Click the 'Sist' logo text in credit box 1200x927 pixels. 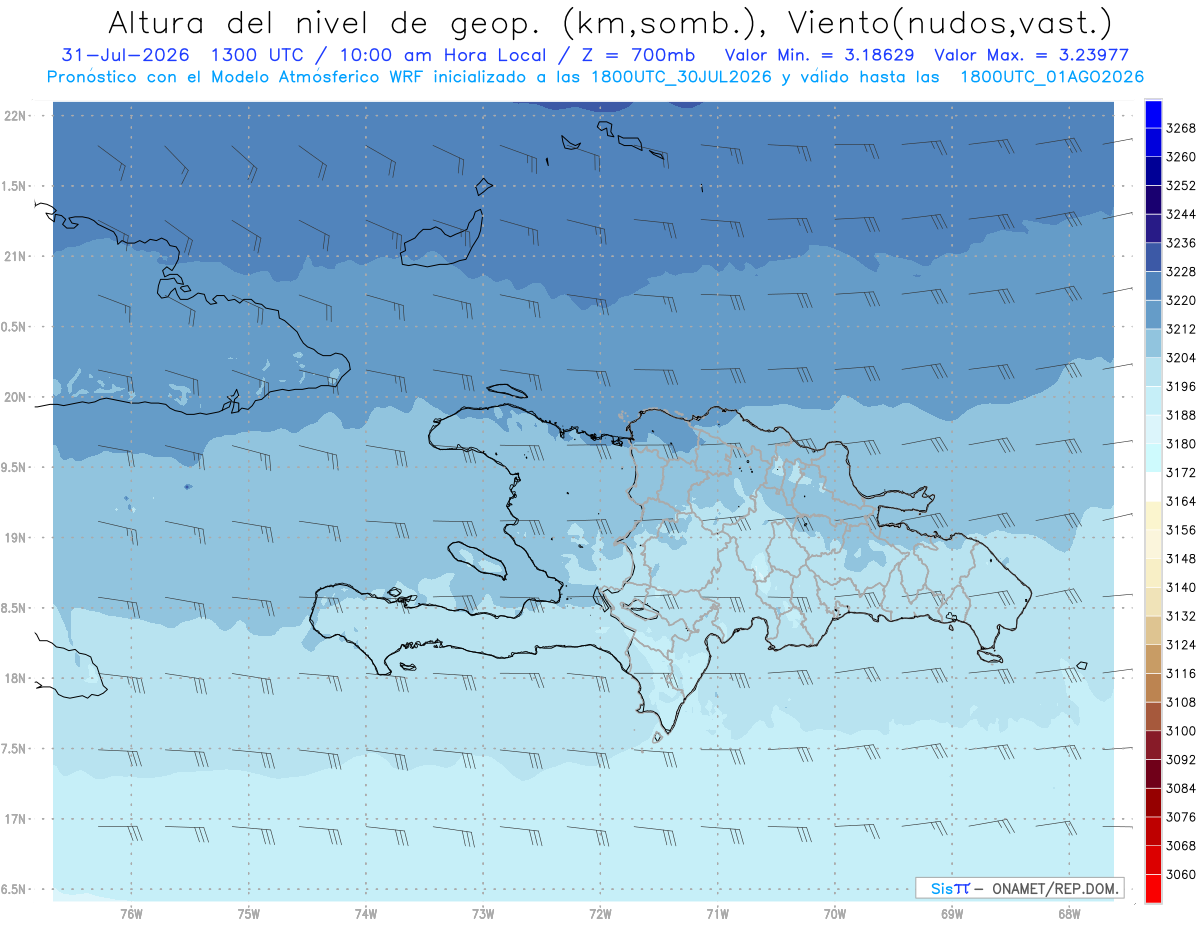(950, 888)
